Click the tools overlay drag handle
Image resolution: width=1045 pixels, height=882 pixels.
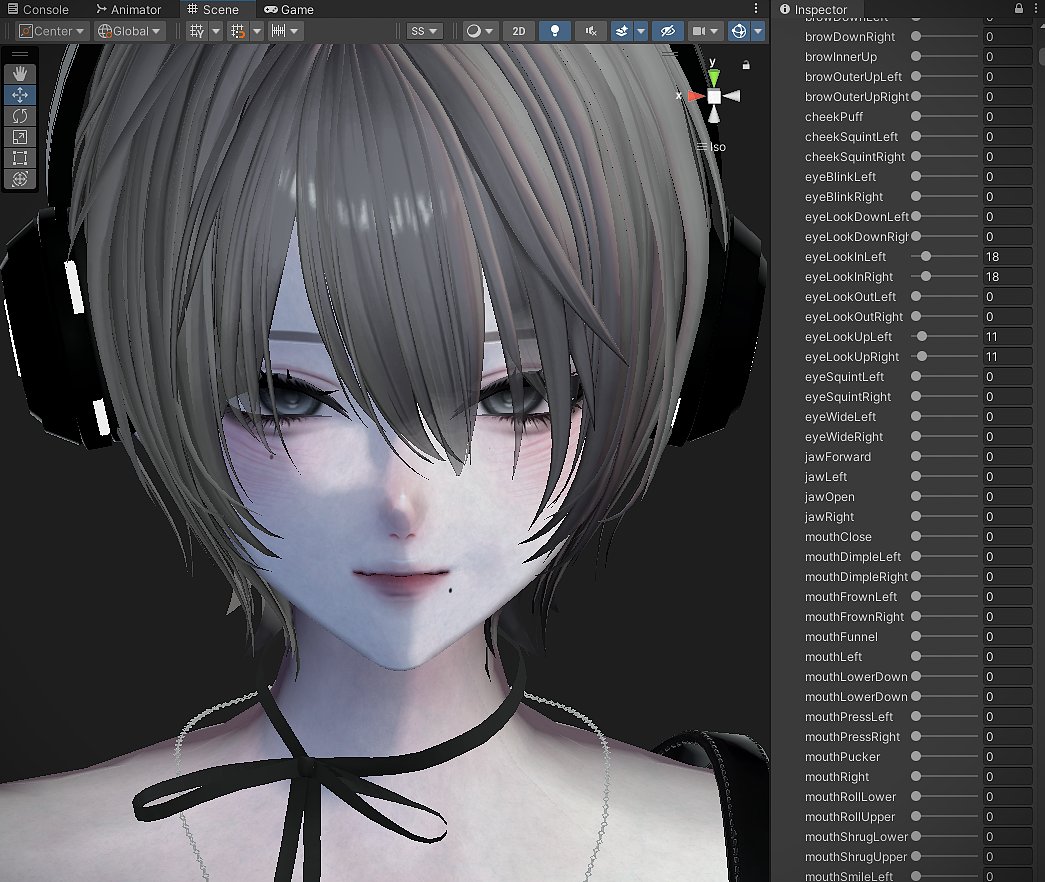[20, 54]
